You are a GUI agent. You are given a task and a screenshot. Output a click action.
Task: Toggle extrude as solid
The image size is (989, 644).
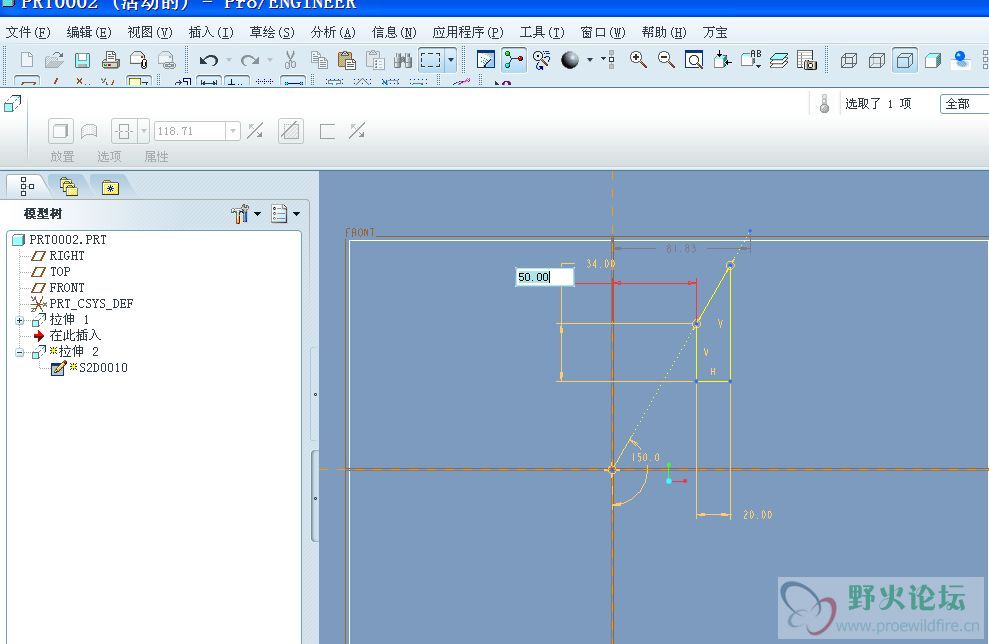pyautogui.click(x=61, y=131)
